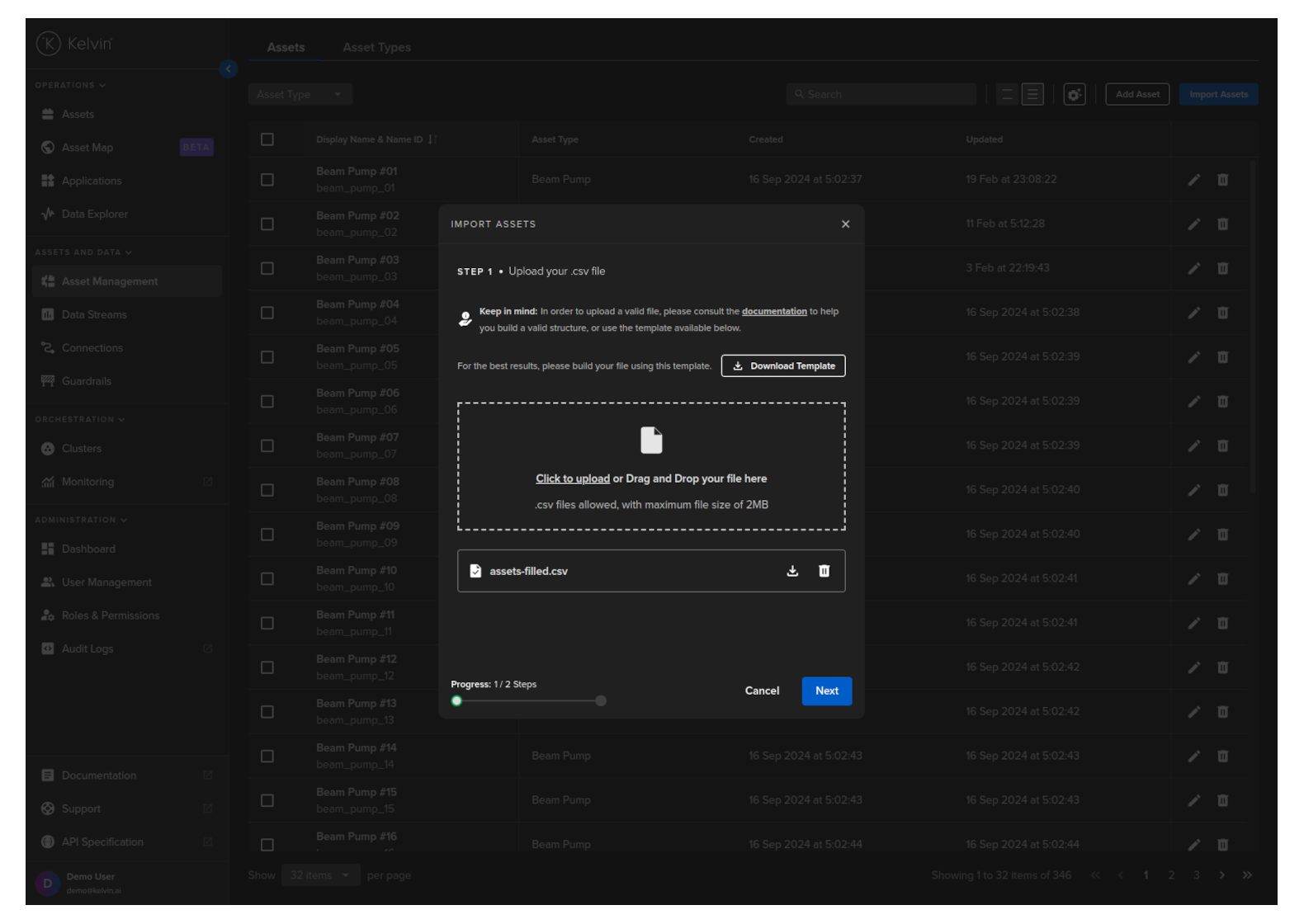Download the assets-filled.csv file

(x=792, y=571)
